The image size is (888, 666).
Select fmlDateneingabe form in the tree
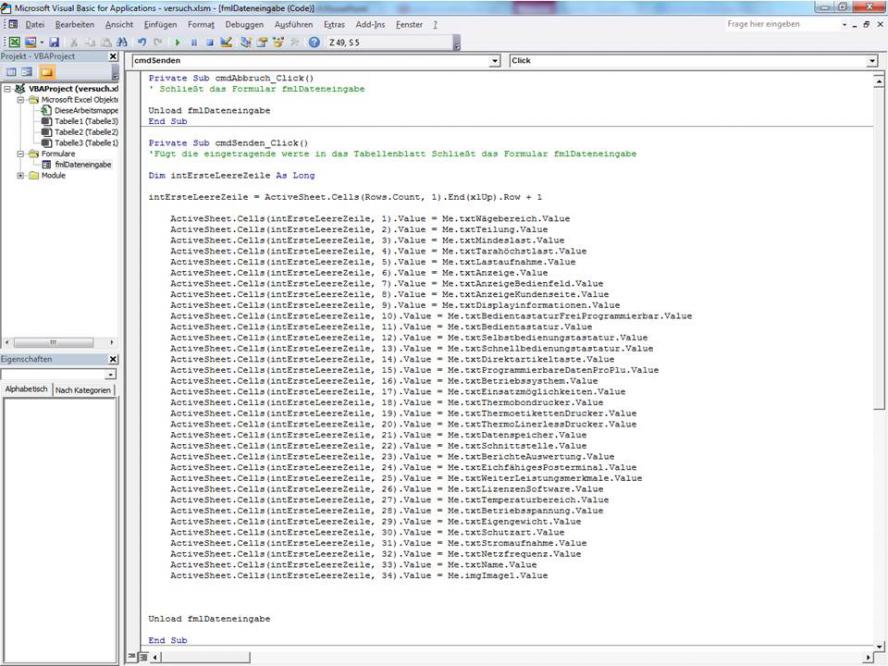[82, 164]
